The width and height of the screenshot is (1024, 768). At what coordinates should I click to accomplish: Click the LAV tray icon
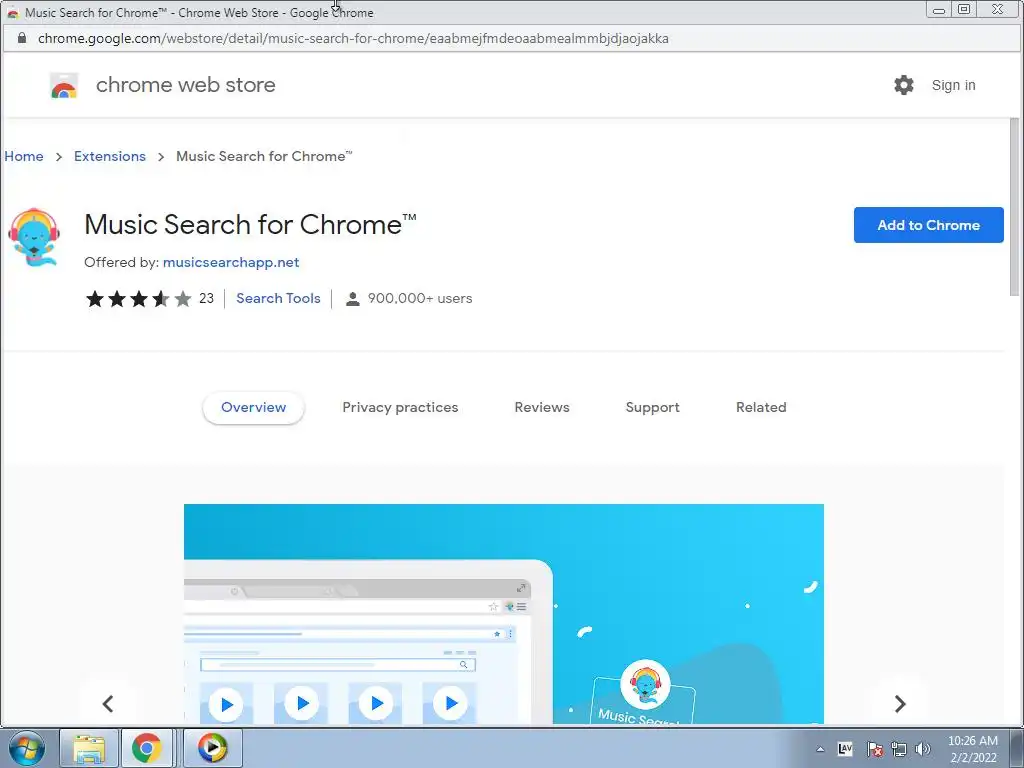pyautogui.click(x=845, y=749)
